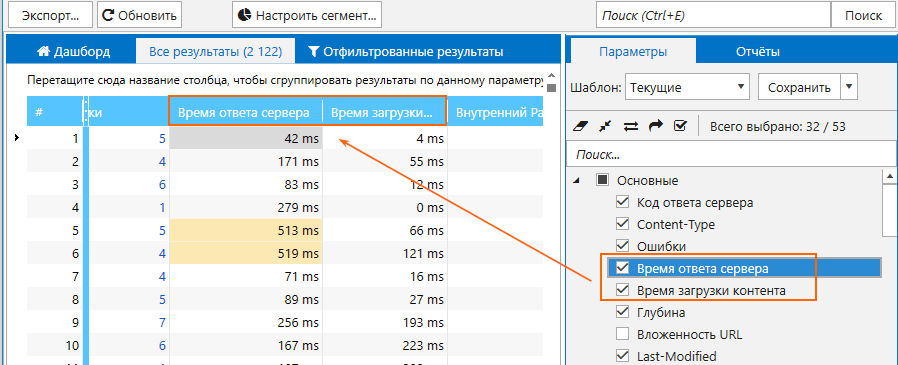Click the house icon on Дашборд tab
The width and height of the screenshot is (898, 365).
pos(43,52)
